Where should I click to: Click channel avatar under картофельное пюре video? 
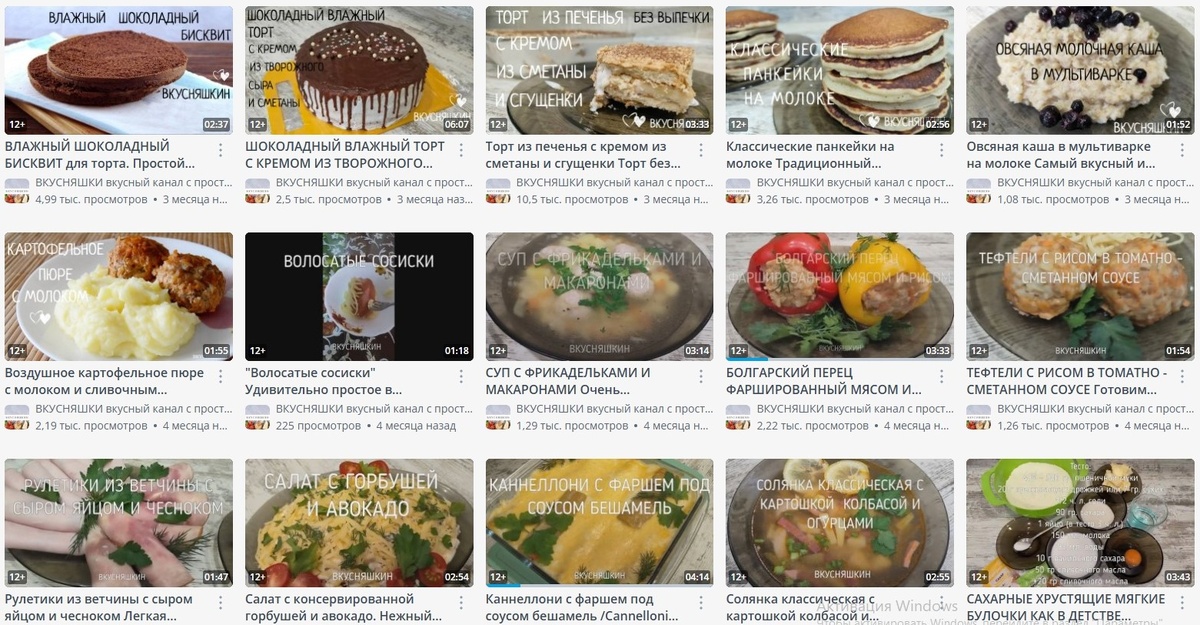17,418
